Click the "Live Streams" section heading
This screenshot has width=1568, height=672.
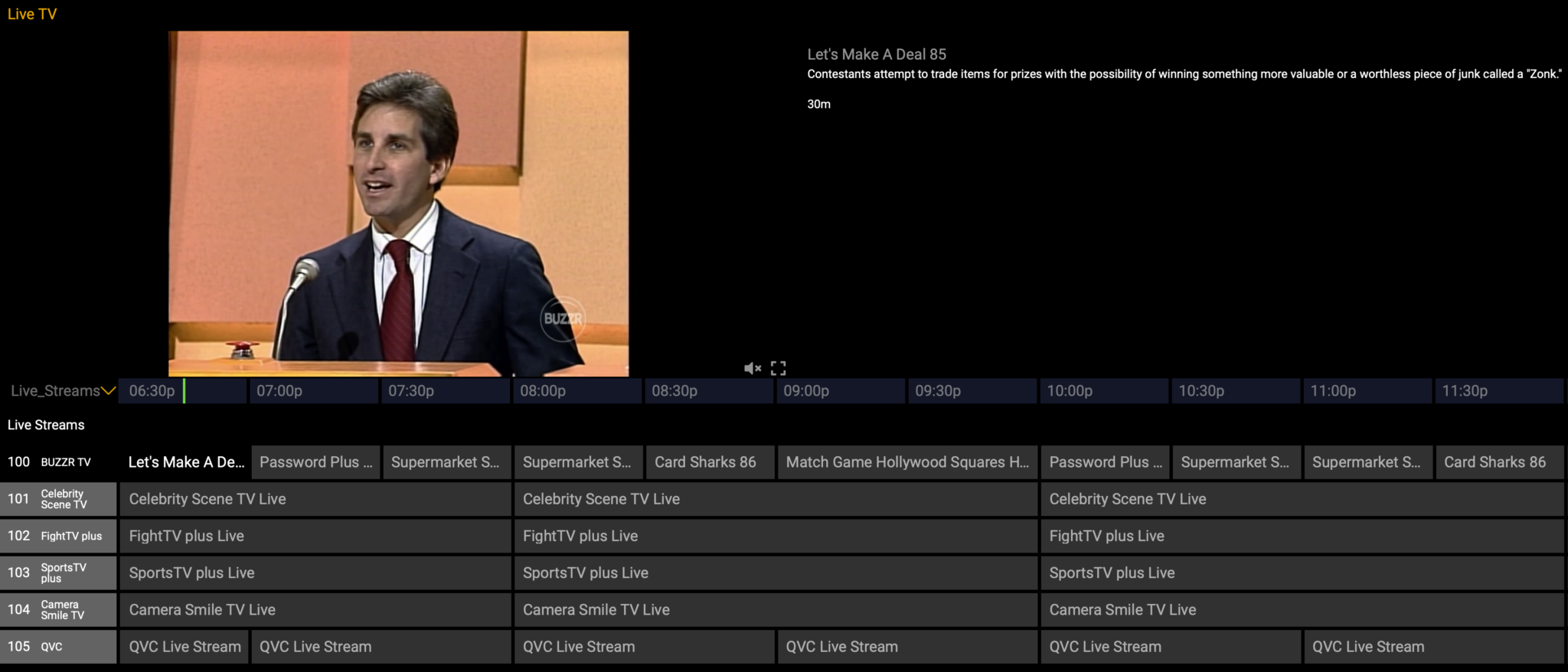point(46,425)
